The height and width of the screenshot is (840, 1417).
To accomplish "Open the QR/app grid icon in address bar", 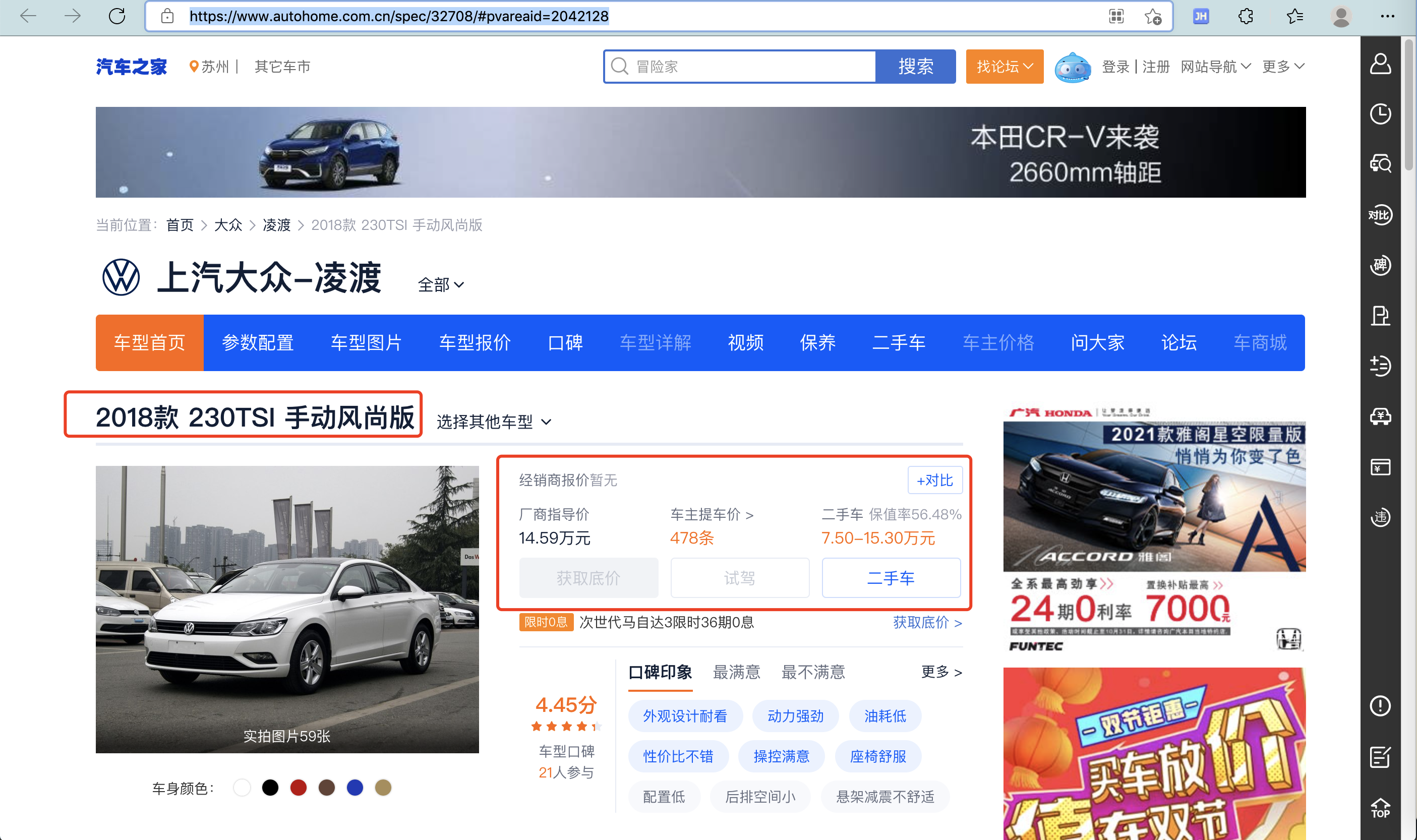I will 1116,17.
